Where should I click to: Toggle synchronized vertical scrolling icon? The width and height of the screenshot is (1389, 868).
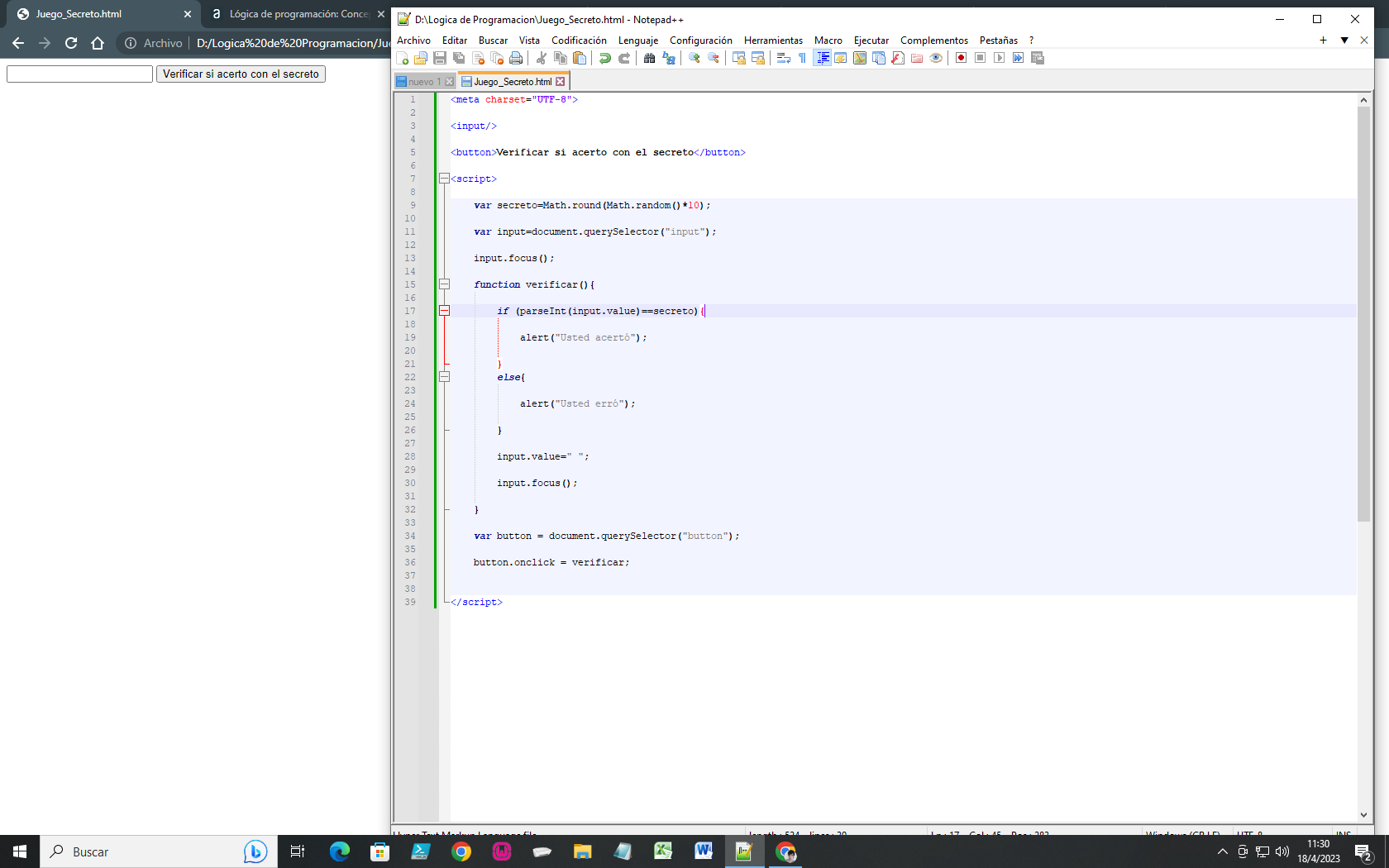[739, 58]
